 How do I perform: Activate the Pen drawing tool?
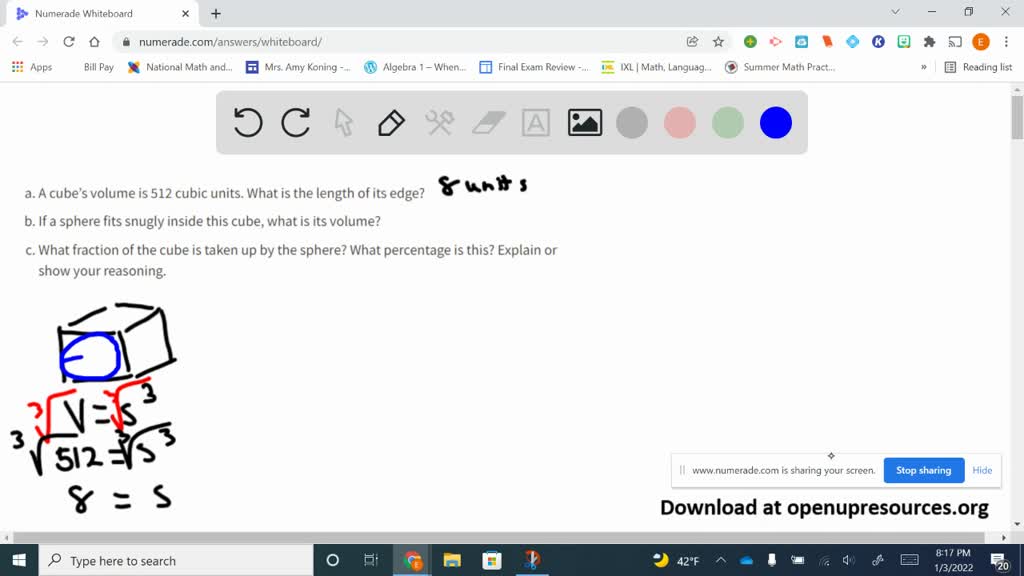click(x=390, y=122)
